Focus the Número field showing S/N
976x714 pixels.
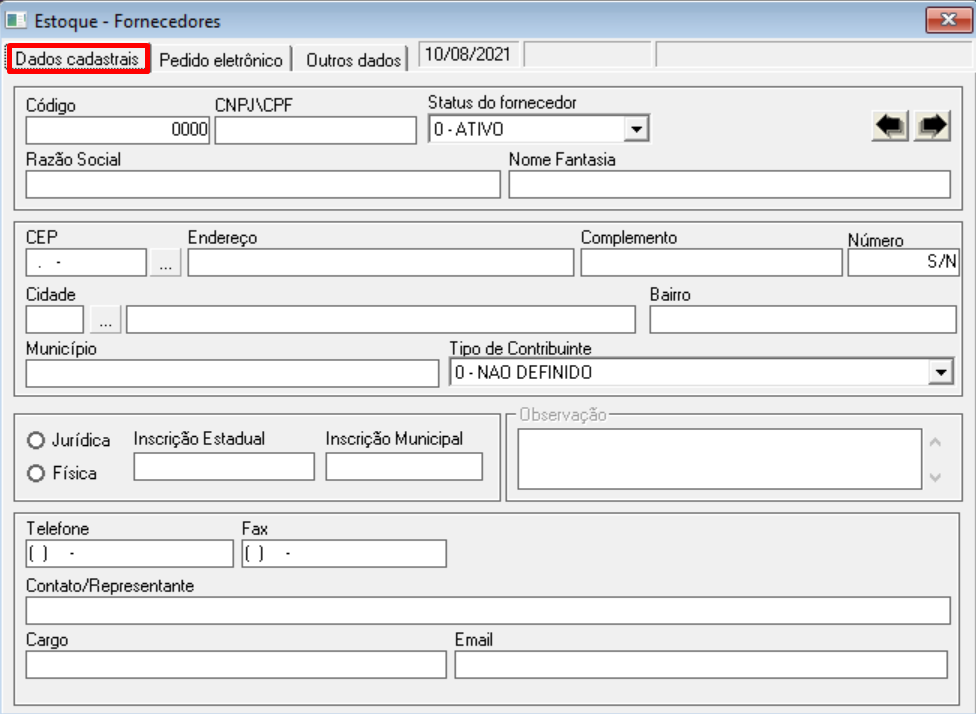pyautogui.click(x=903, y=263)
